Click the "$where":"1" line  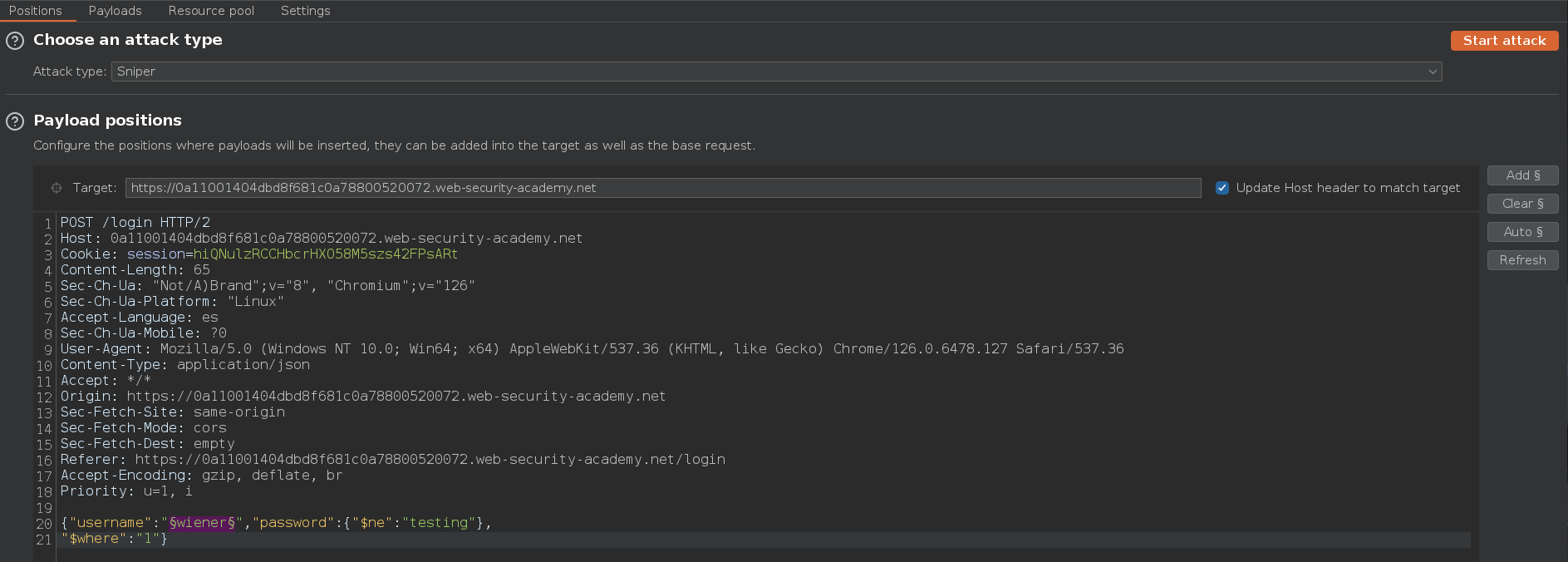[115, 539]
